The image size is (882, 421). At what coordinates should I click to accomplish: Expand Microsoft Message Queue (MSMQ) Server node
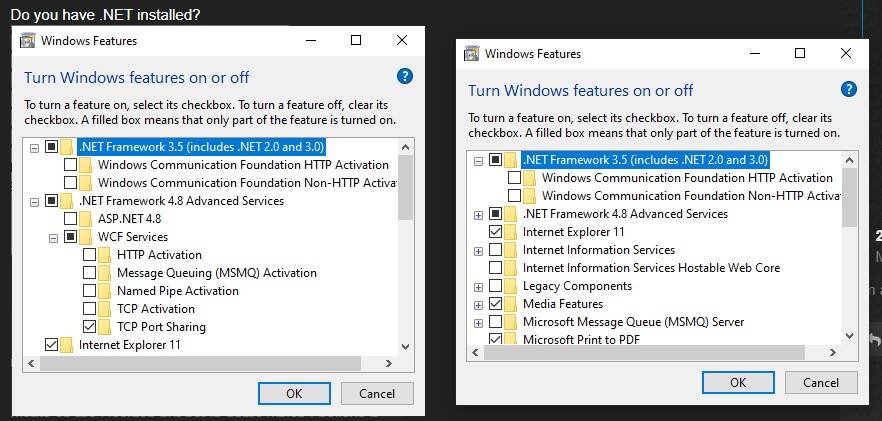click(x=479, y=323)
